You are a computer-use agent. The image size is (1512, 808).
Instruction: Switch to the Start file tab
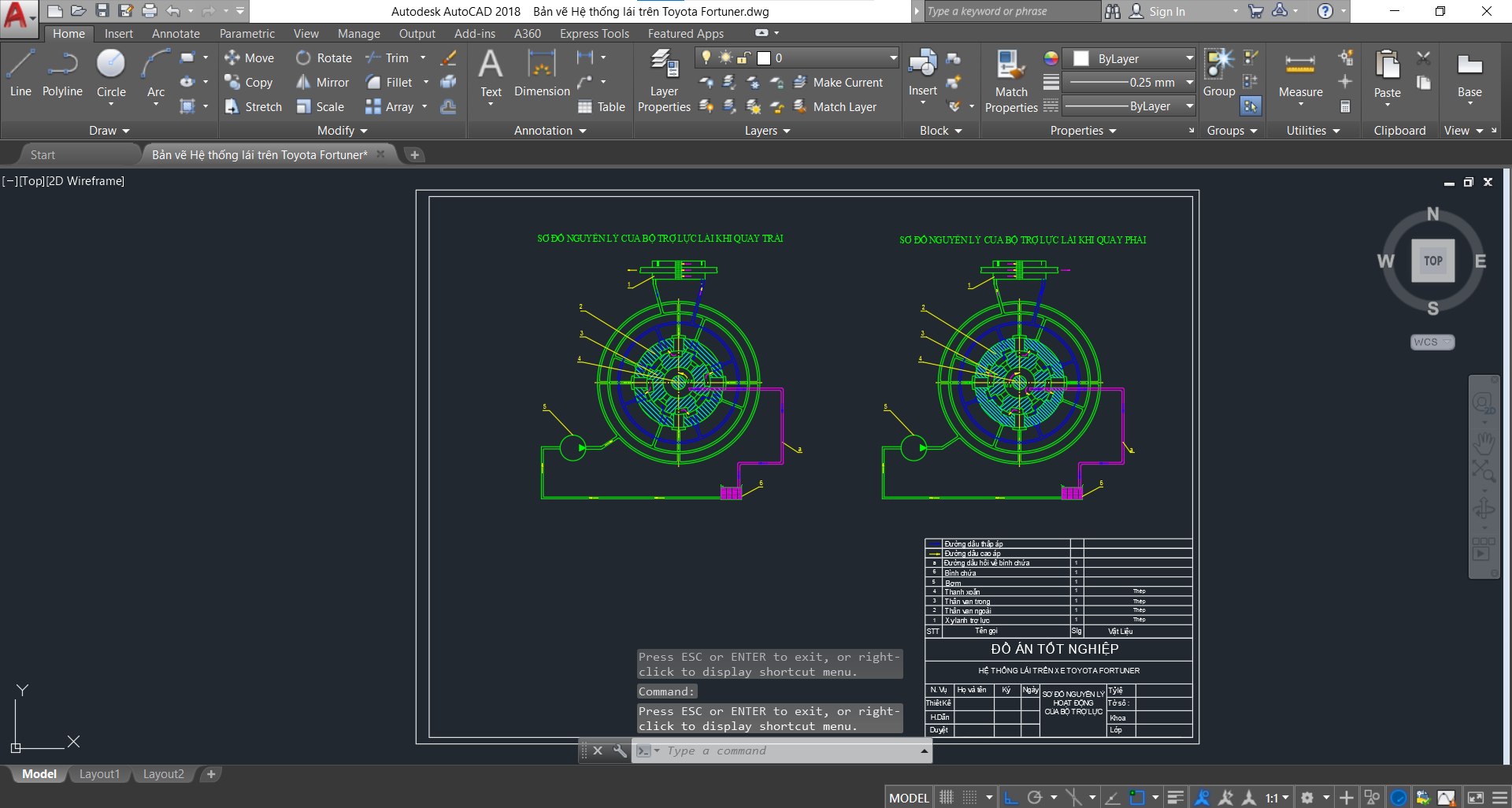coord(43,154)
